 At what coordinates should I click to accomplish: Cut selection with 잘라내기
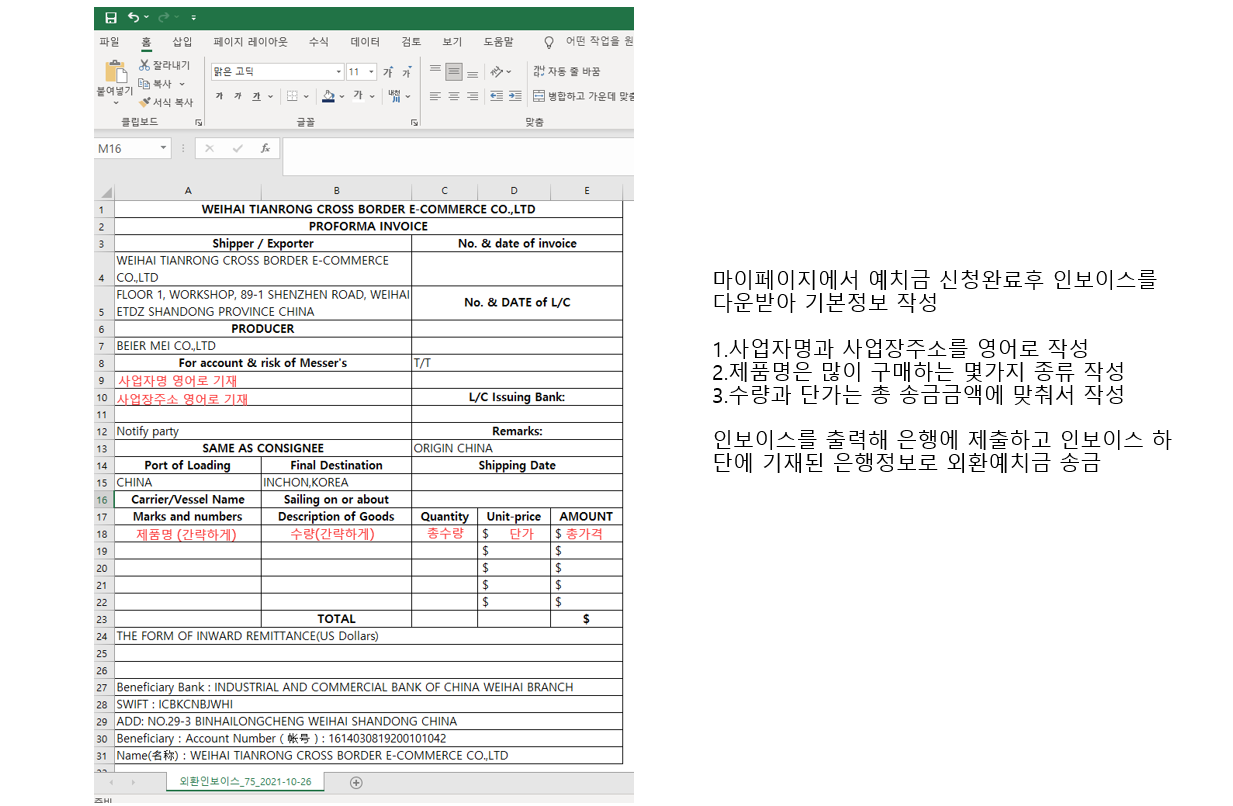(x=164, y=65)
